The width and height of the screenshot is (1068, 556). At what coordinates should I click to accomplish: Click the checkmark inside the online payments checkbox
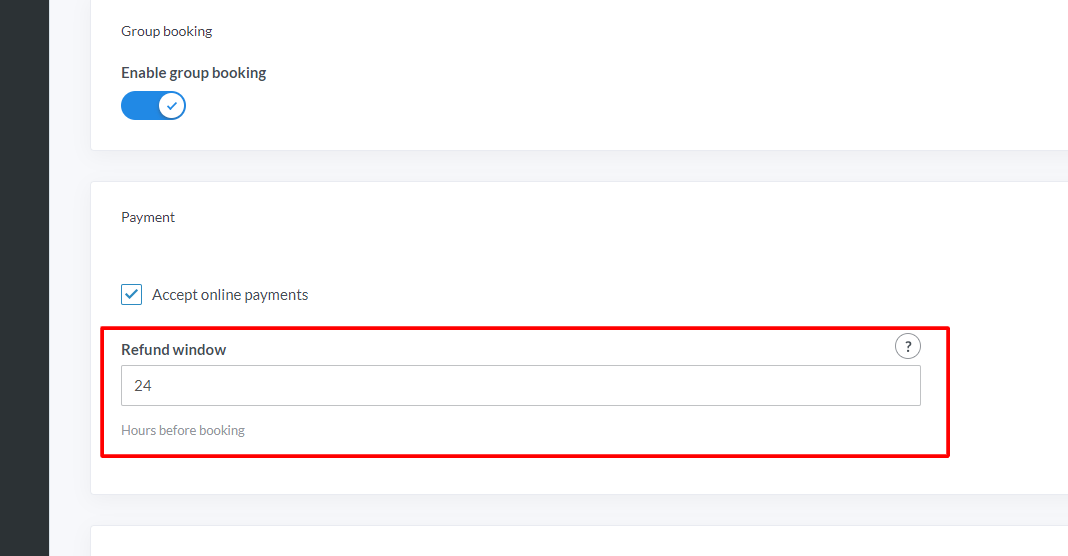pos(132,295)
